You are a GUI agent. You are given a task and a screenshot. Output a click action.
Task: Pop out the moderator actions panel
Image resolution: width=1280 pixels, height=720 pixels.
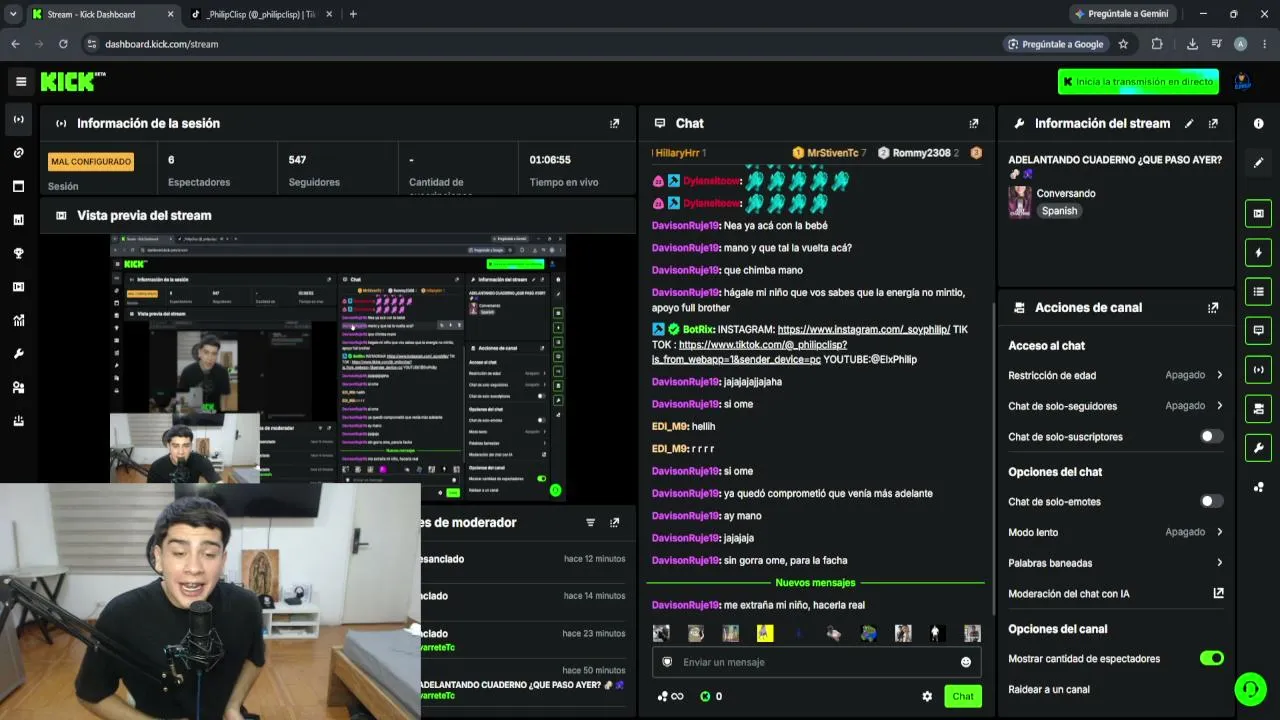coord(614,523)
